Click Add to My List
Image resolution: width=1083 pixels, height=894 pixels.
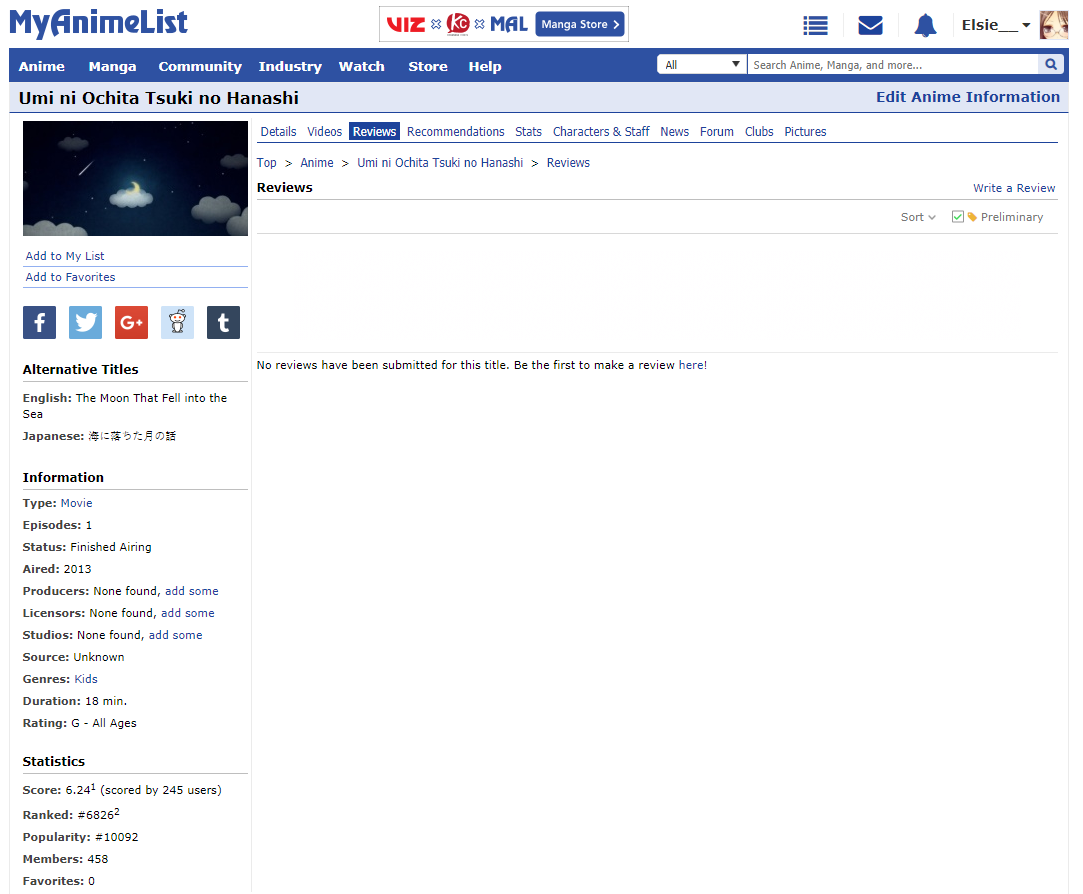(65, 256)
